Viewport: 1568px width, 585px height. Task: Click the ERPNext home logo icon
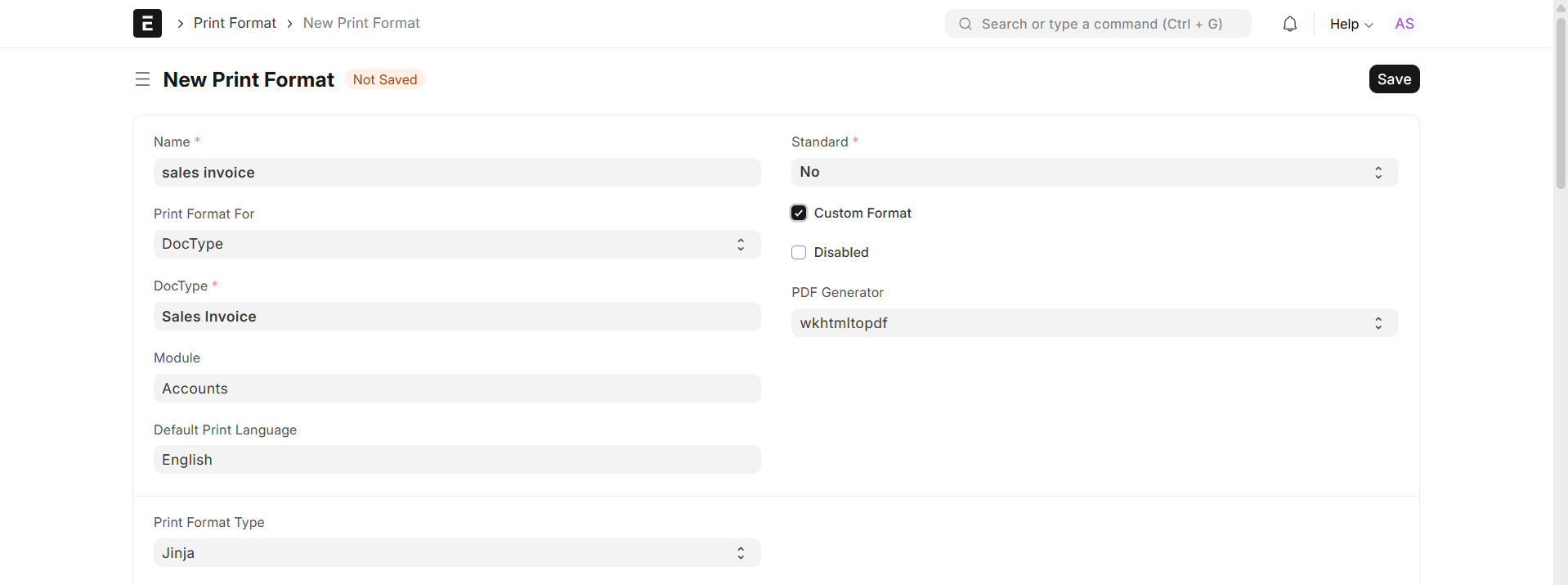[x=147, y=23]
